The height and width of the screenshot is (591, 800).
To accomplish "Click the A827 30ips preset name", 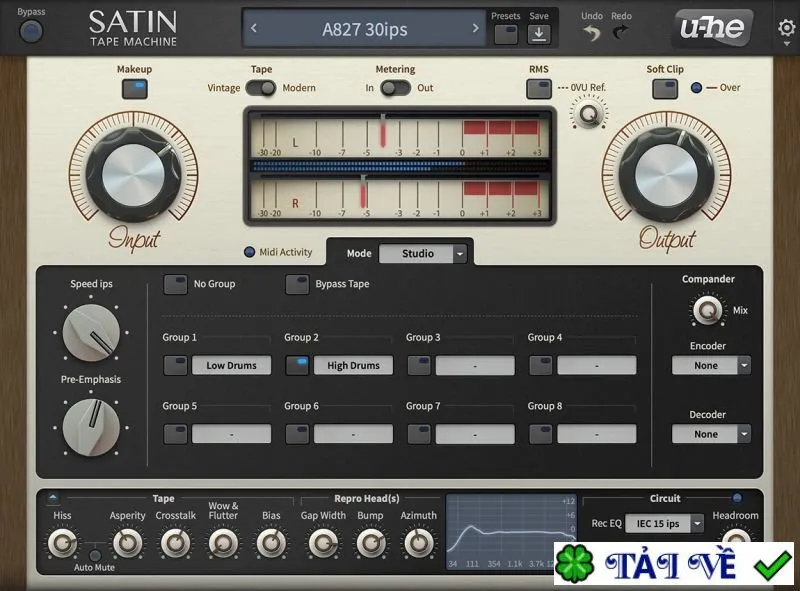I will tap(364, 29).
